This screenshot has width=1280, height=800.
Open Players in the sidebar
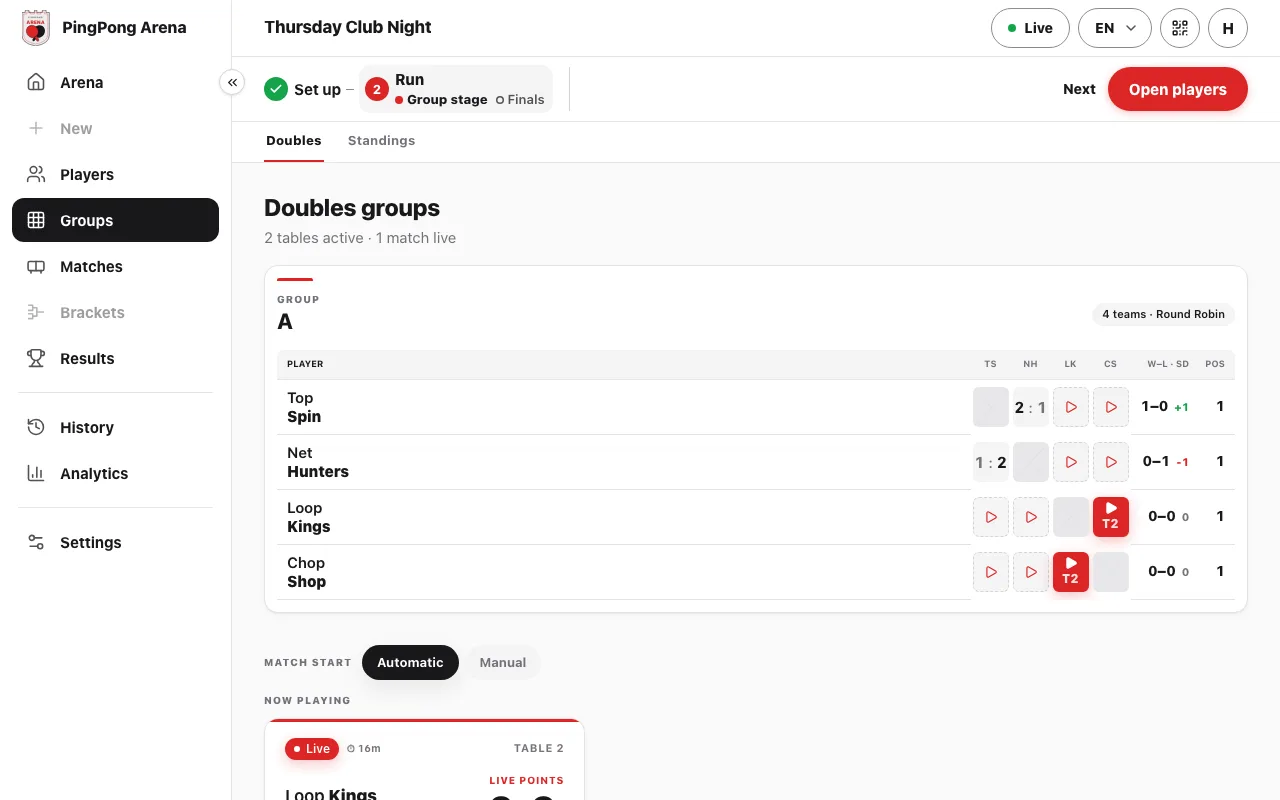tap(115, 175)
